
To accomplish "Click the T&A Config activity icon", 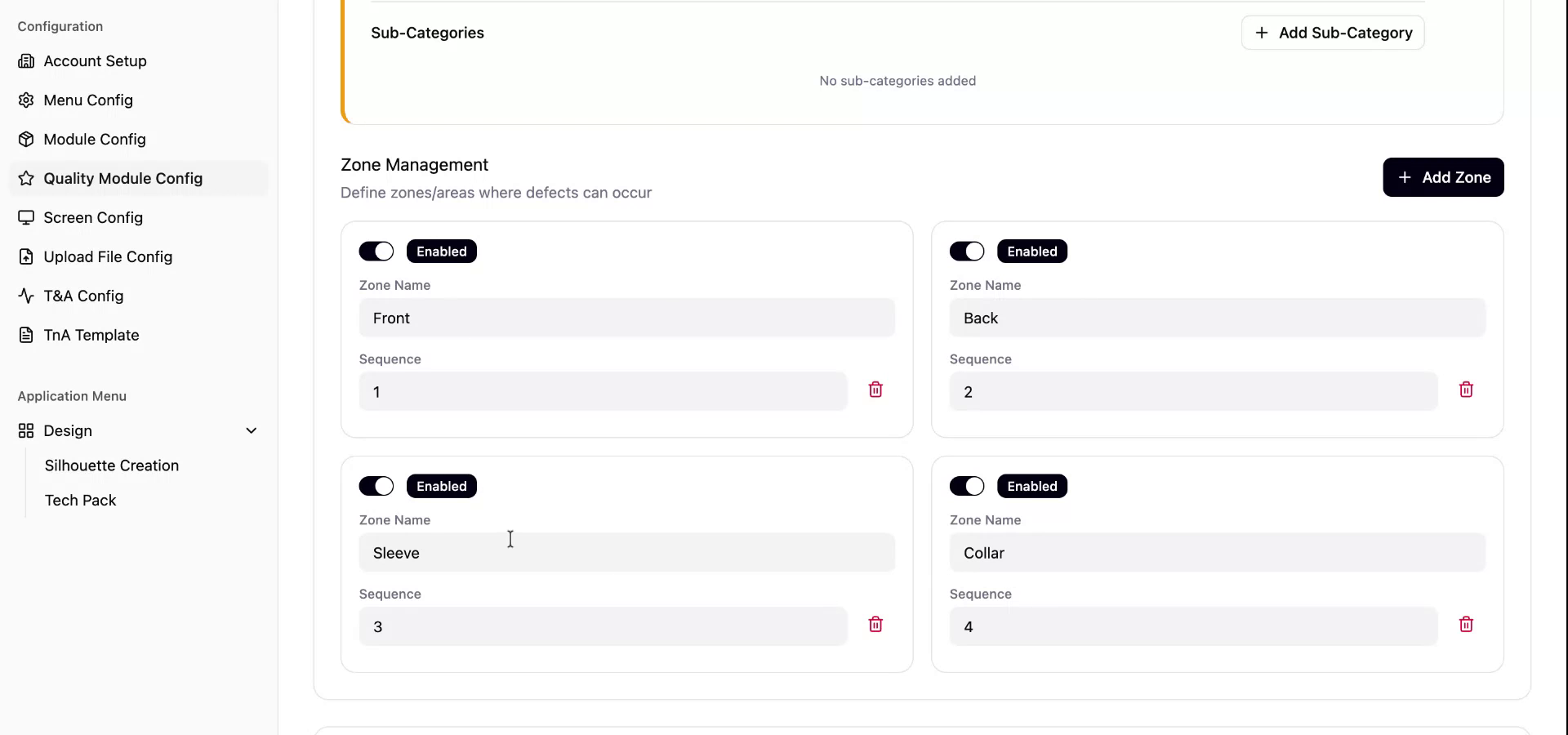I will (26, 296).
